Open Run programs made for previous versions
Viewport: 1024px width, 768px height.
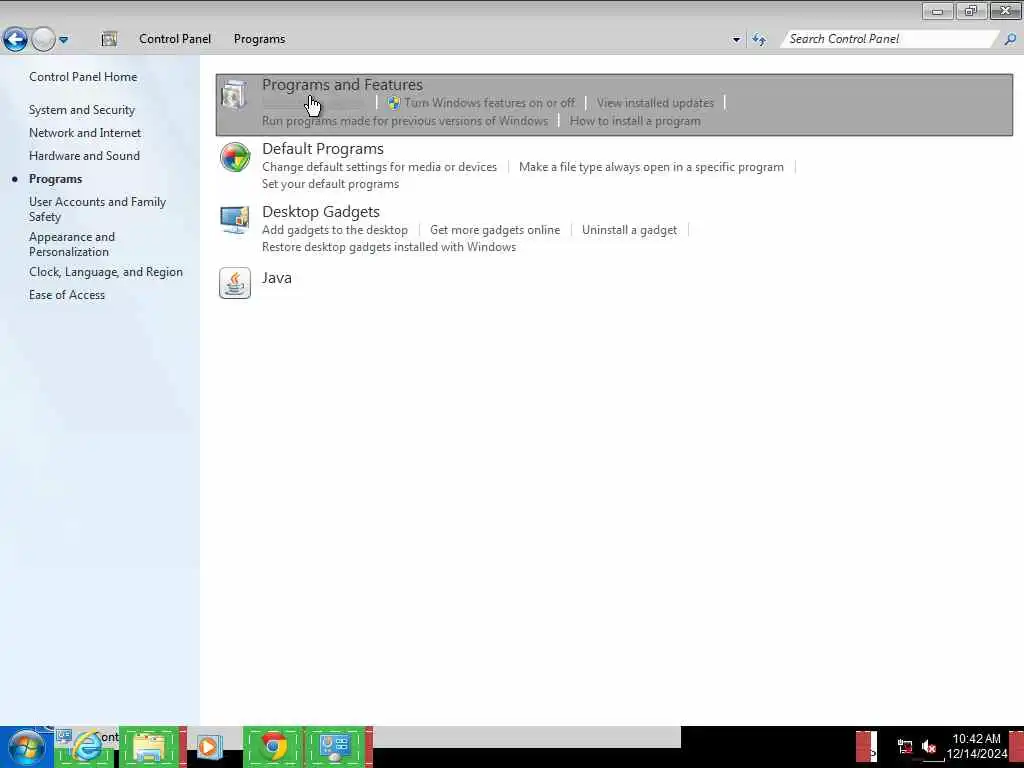(x=405, y=121)
